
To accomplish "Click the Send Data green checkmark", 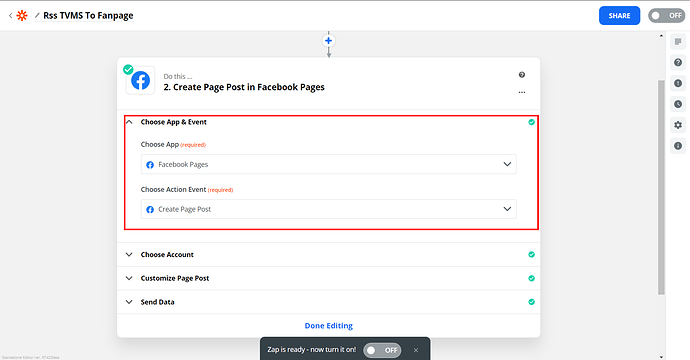I will [x=532, y=302].
